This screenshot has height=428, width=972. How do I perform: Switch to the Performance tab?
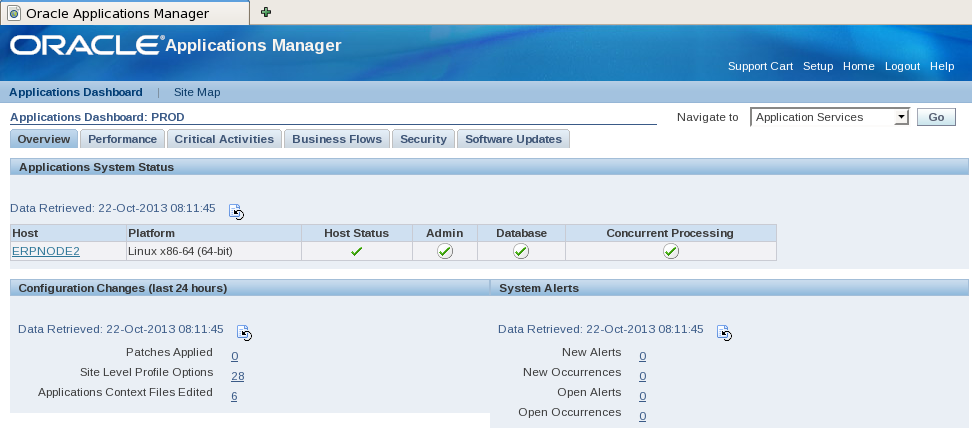tap(123, 139)
